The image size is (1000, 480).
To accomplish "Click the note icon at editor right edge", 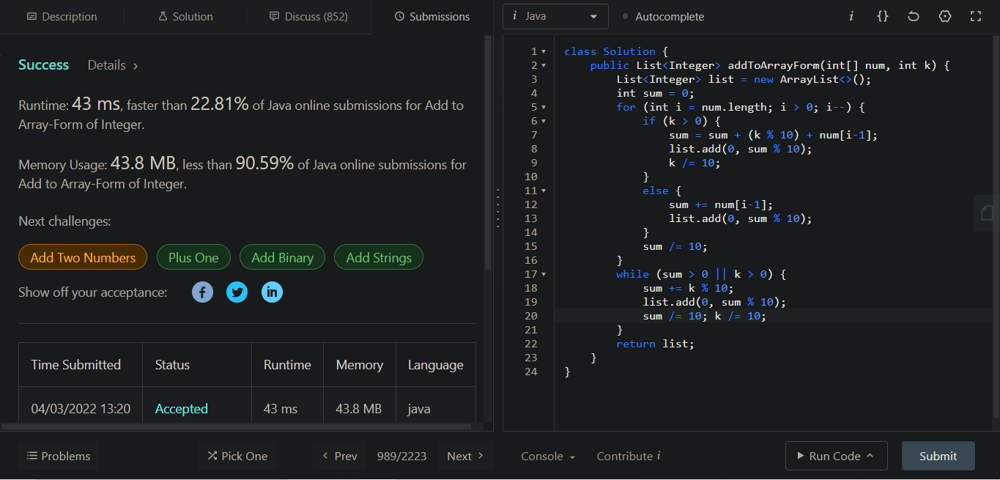I will pos(987,213).
